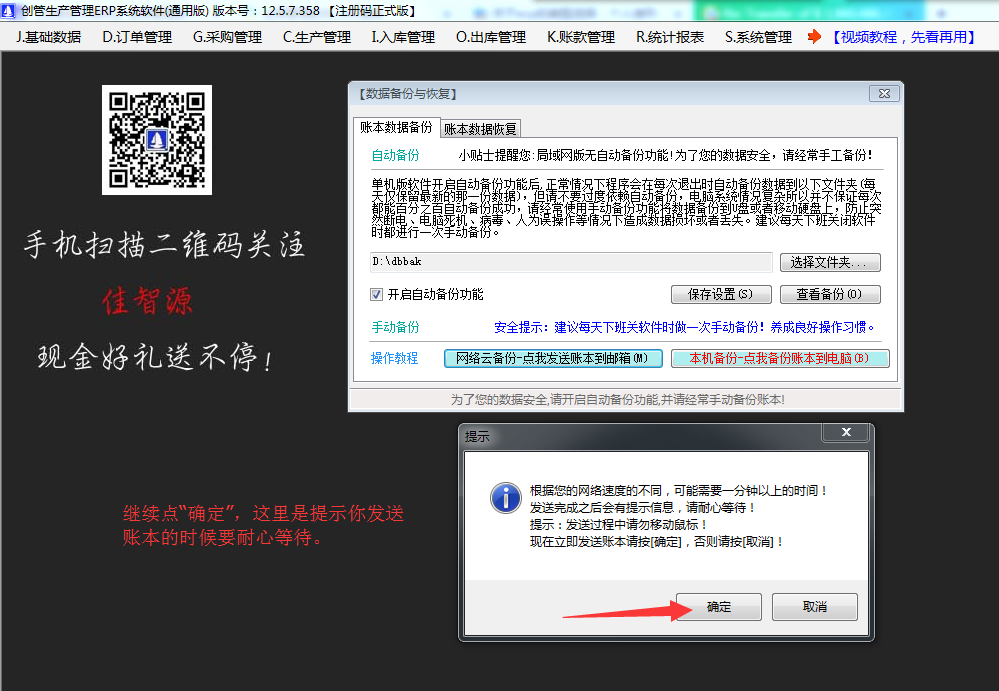Open the 选择文件夹 folder picker

828,262
